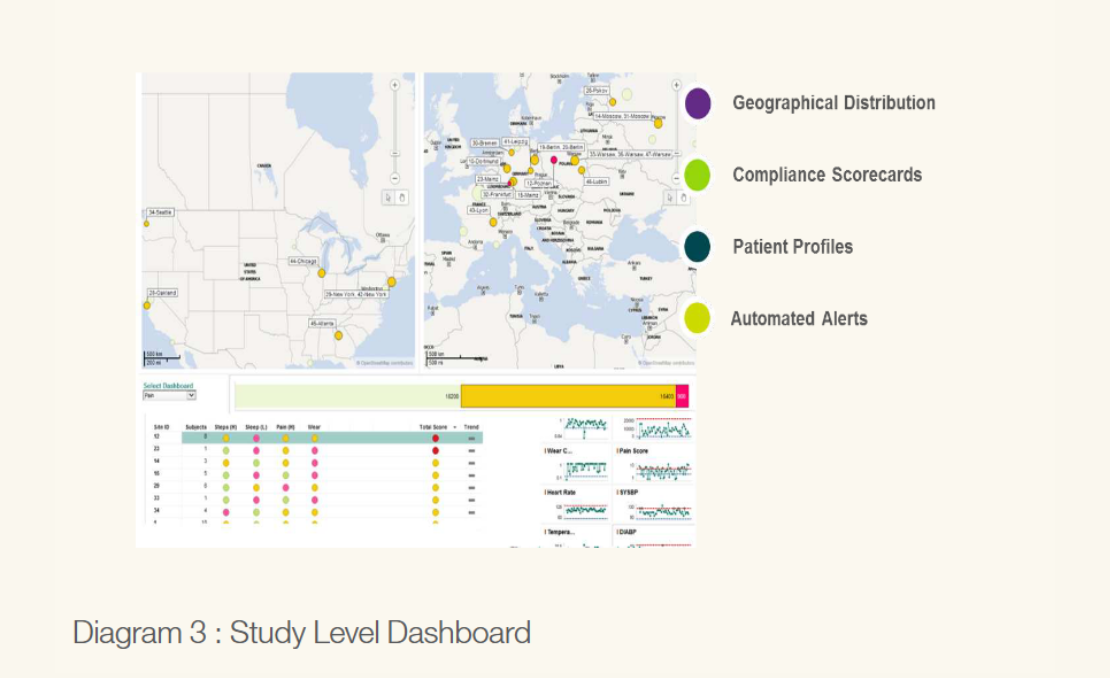Click the Trend column header
The width and height of the screenshot is (1110, 678).
[471, 427]
